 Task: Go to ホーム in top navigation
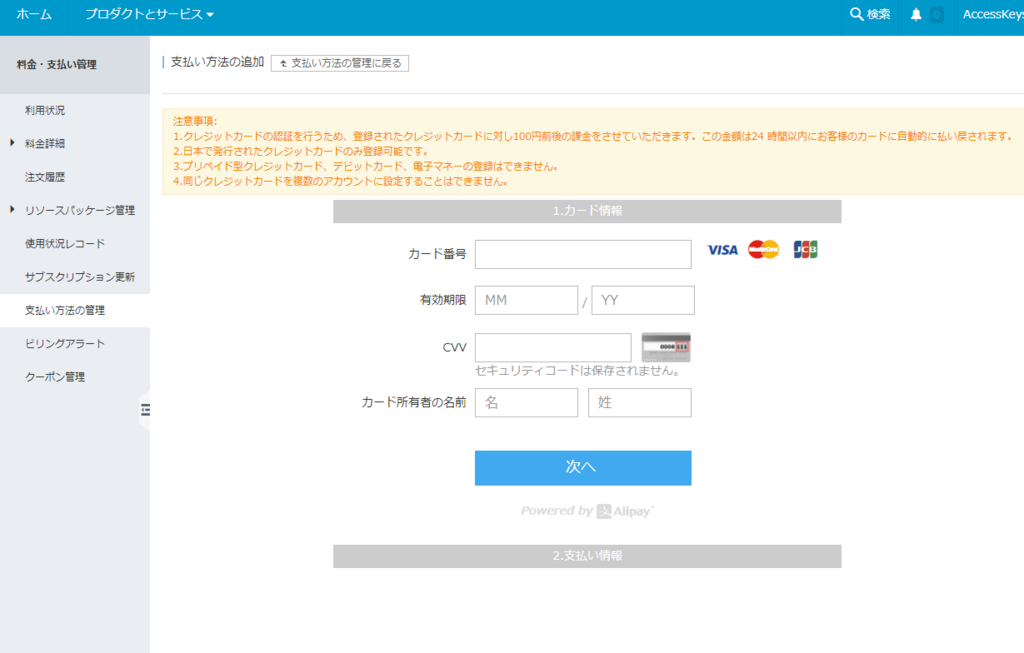[x=34, y=14]
